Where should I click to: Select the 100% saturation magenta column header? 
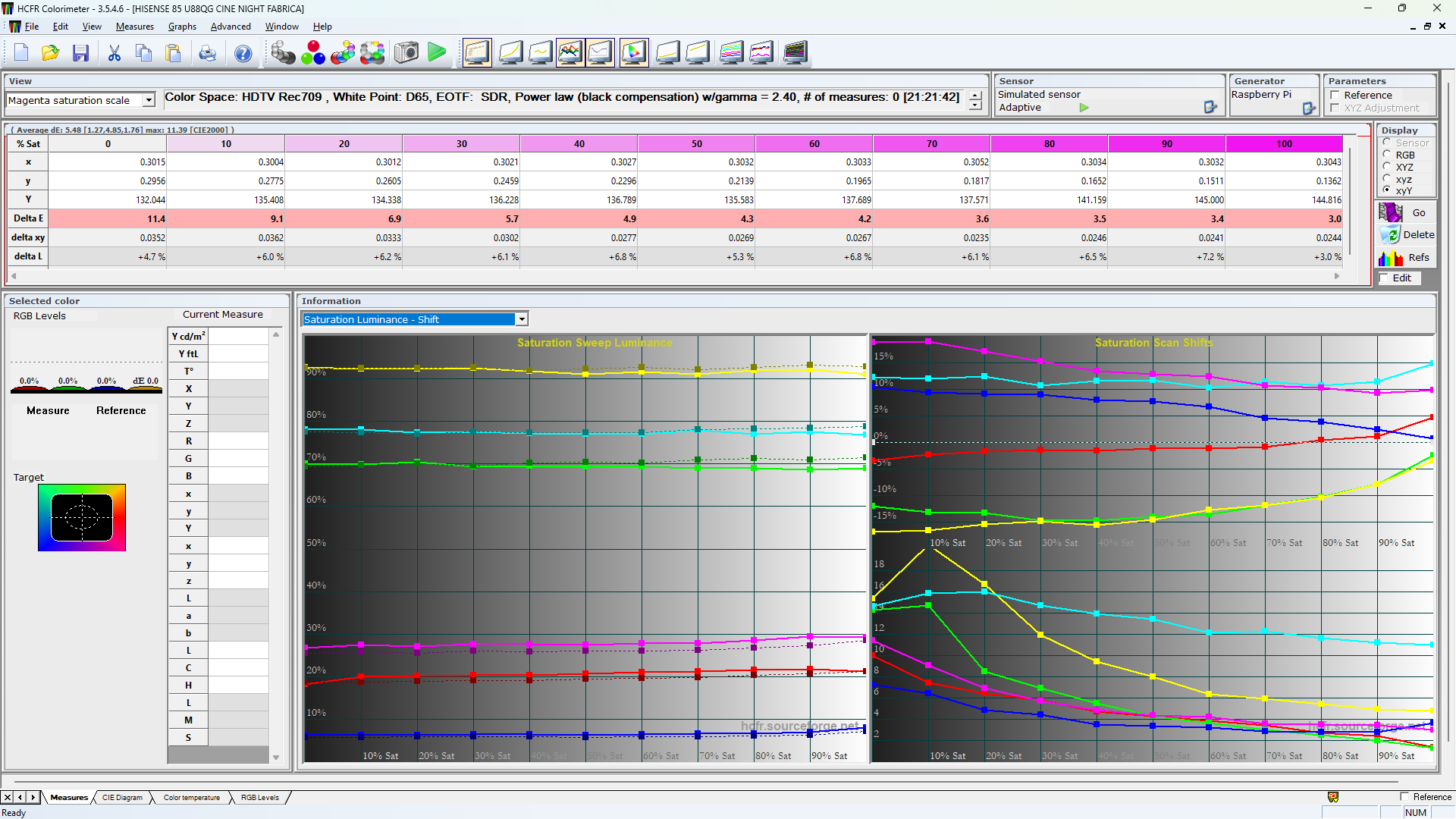(1284, 143)
